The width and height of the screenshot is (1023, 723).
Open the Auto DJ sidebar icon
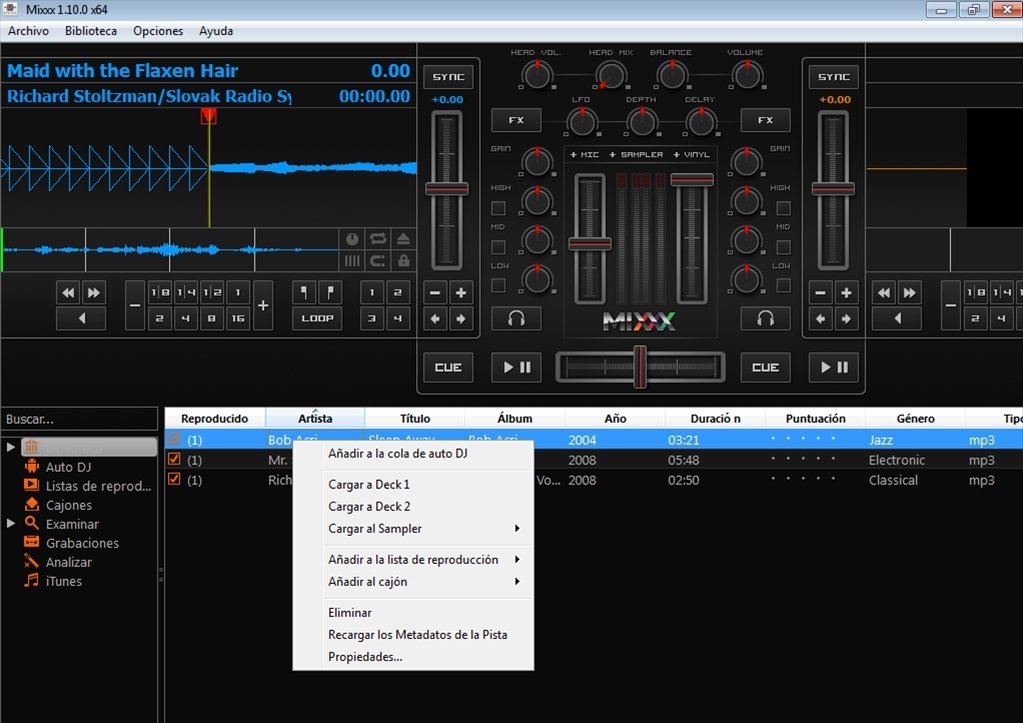click(31, 467)
